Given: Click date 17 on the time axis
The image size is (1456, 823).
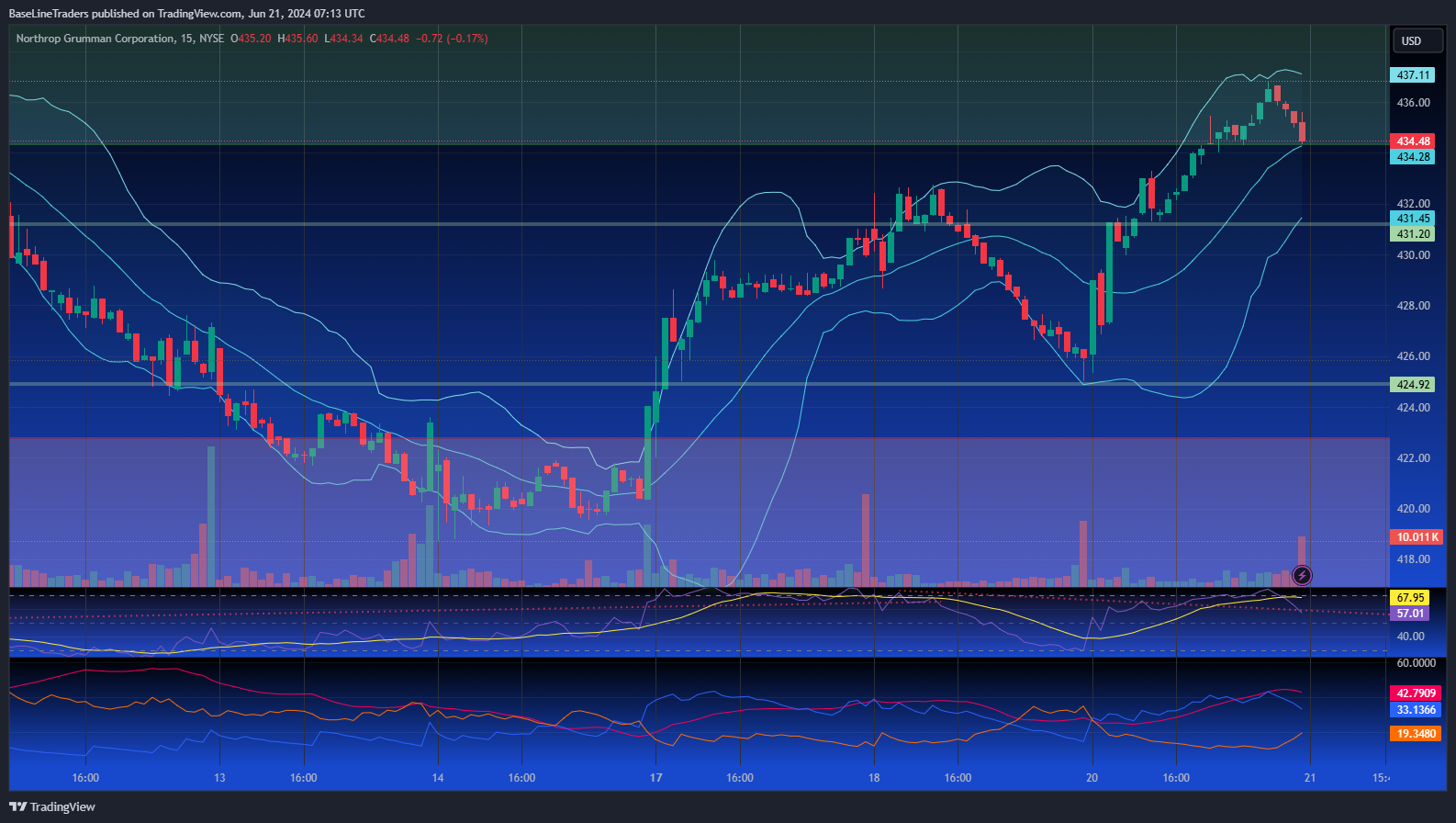Looking at the screenshot, I should 655,778.
